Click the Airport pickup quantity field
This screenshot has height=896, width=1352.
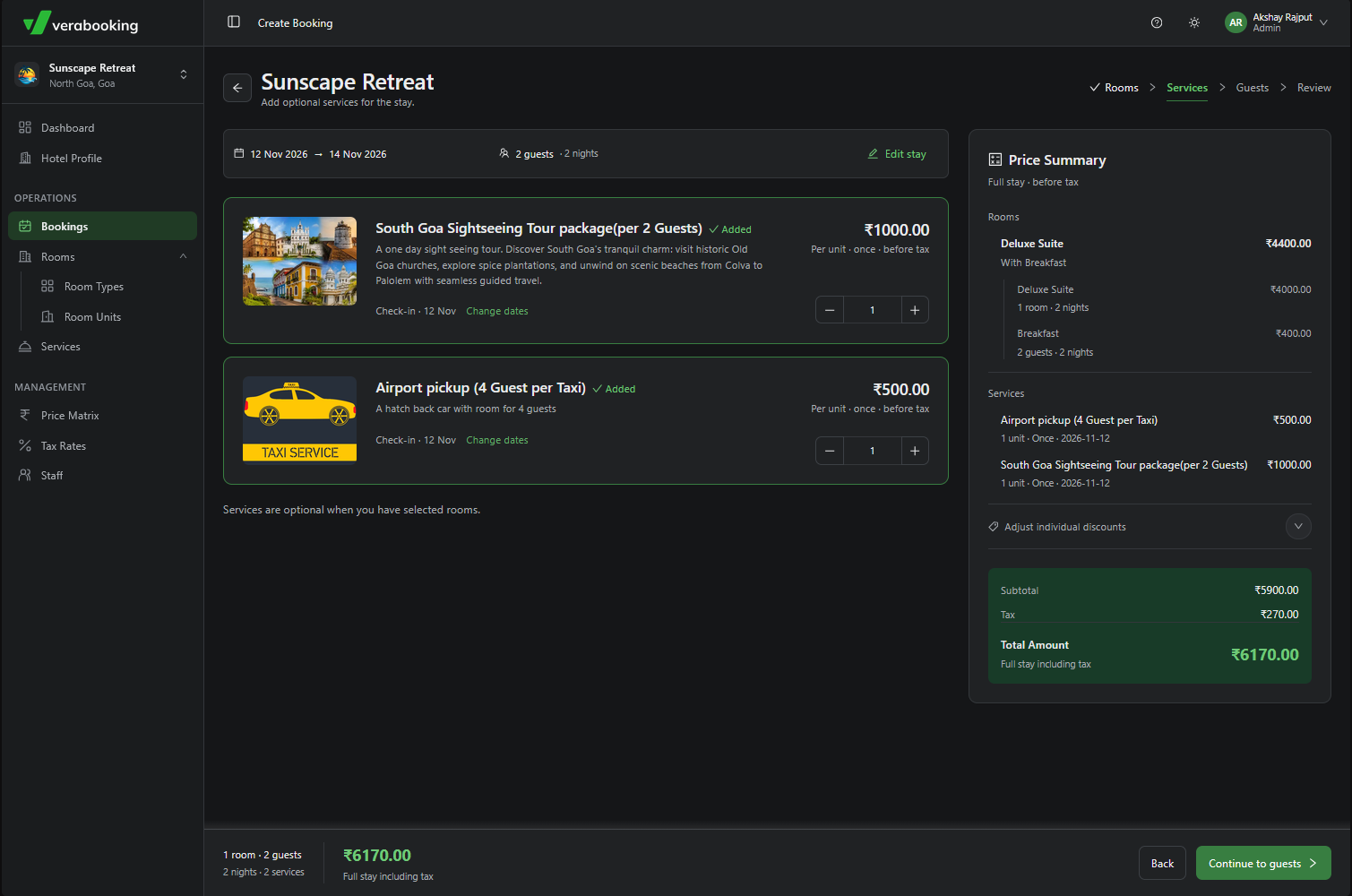pos(872,451)
